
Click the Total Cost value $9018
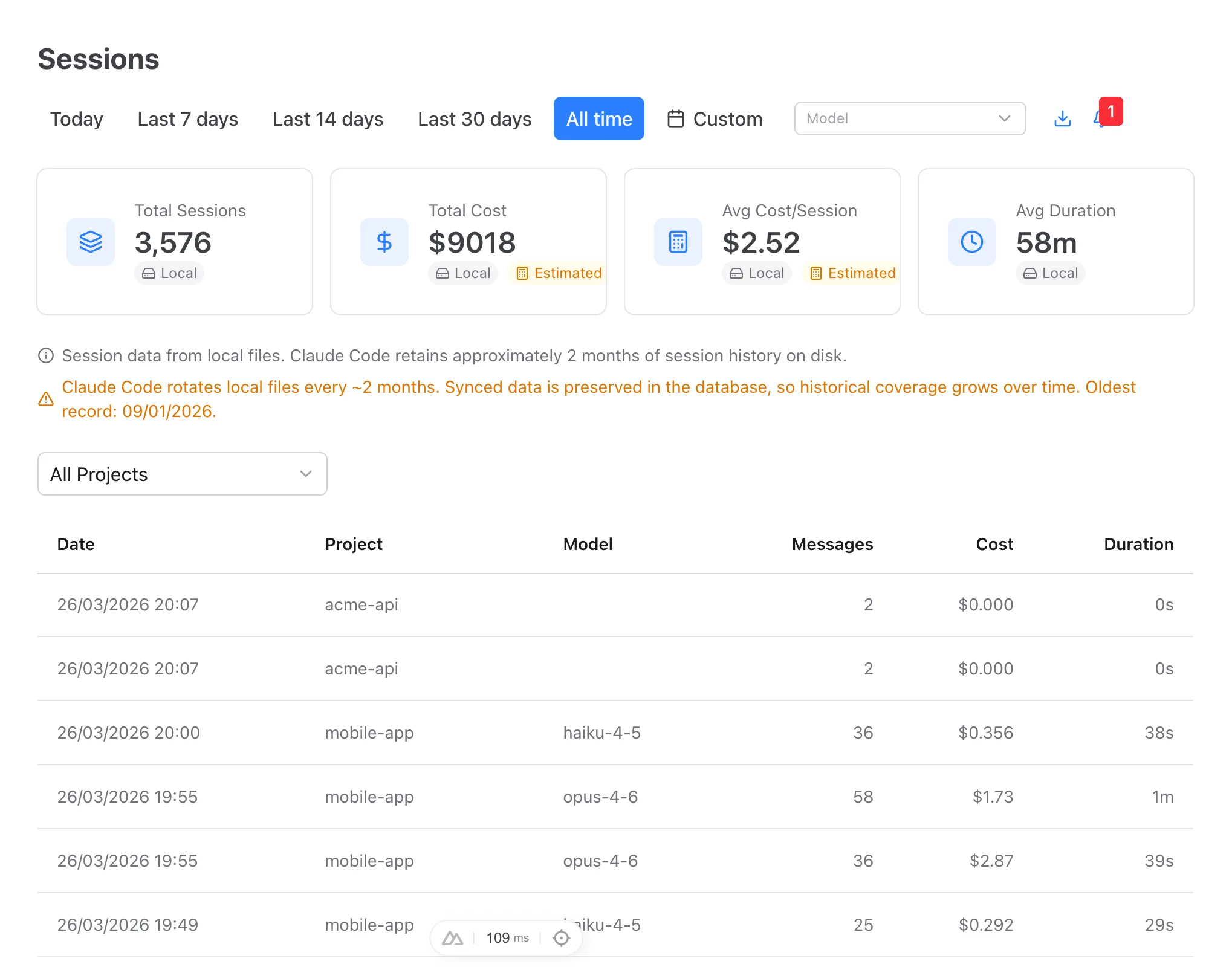tap(472, 242)
